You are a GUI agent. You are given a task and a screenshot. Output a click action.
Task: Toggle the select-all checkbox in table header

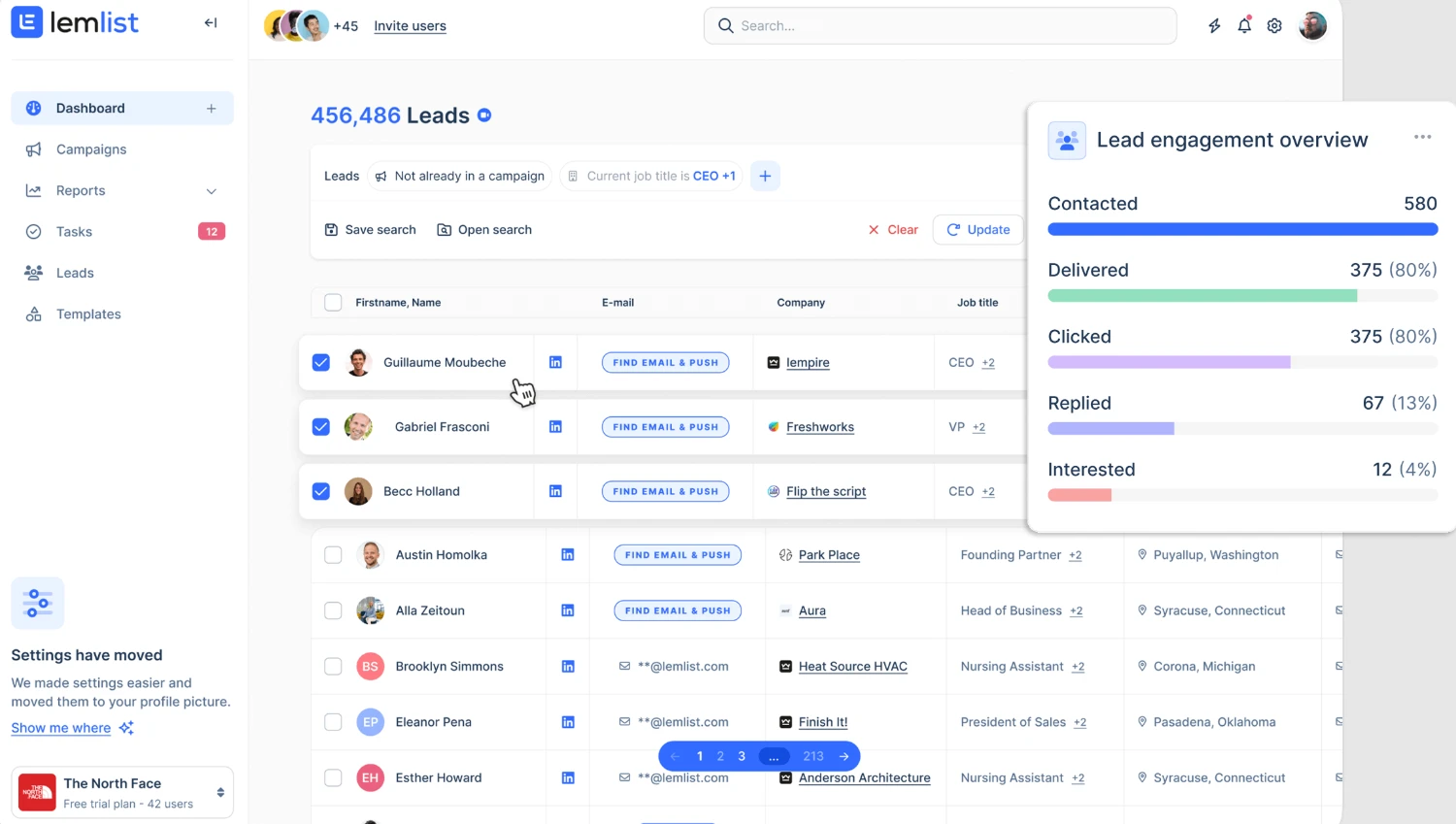[x=333, y=303]
